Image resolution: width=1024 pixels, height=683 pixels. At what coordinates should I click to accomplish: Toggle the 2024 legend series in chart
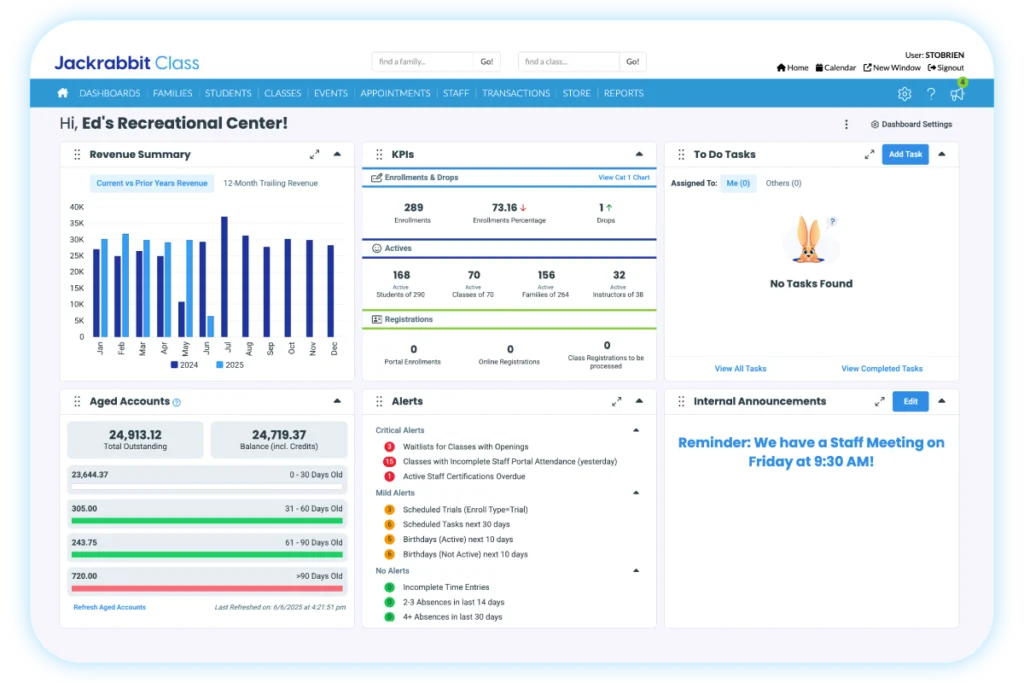pos(184,365)
